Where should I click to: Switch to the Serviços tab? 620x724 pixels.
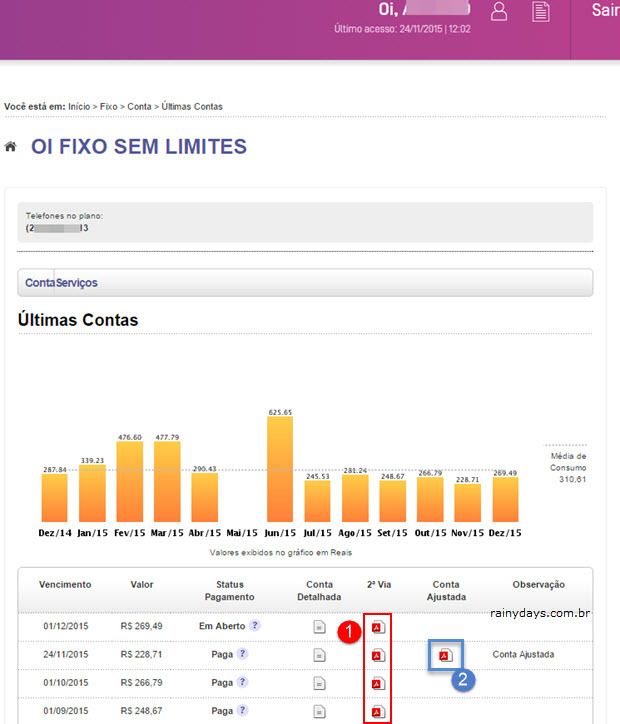click(77, 283)
